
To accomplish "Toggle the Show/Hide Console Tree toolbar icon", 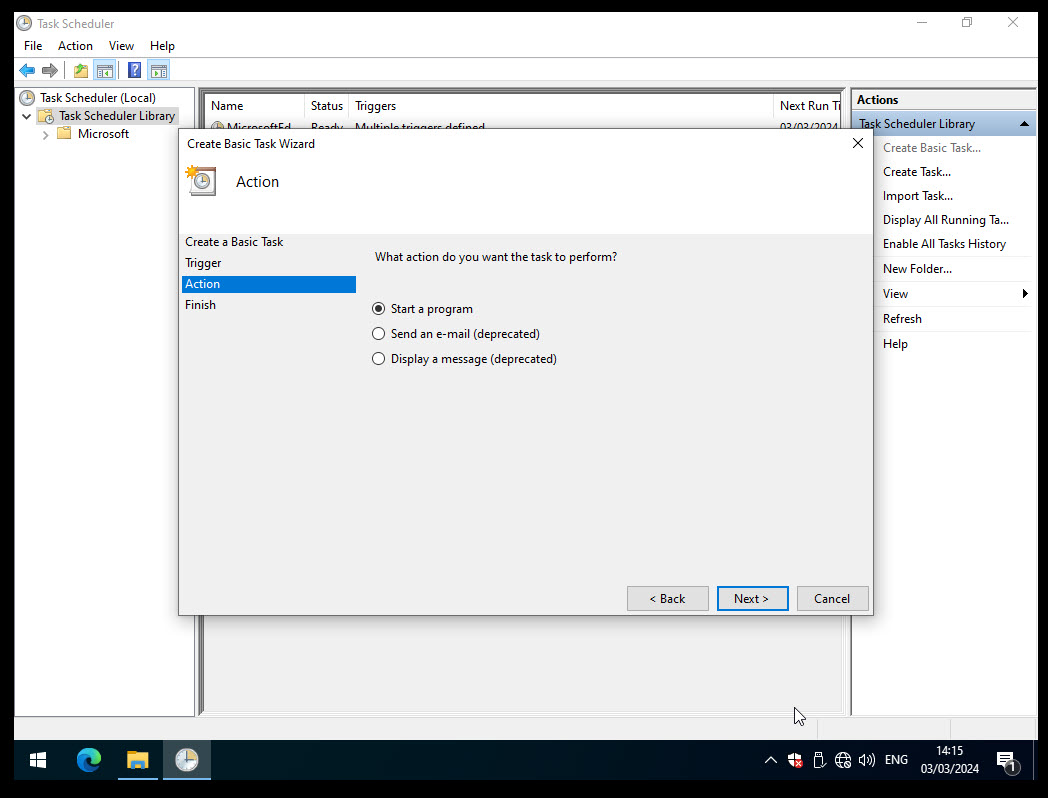I will 105,70.
